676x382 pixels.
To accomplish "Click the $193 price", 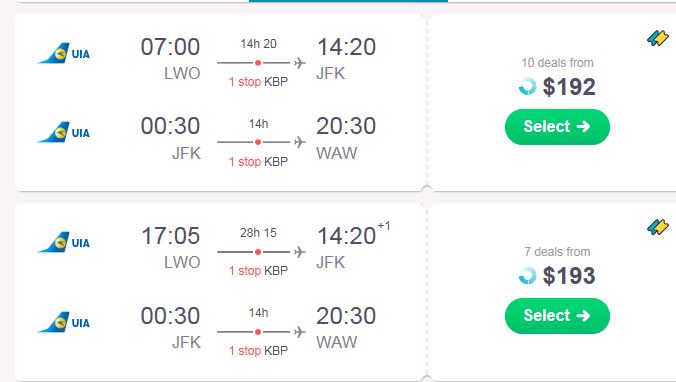I will [x=569, y=276].
